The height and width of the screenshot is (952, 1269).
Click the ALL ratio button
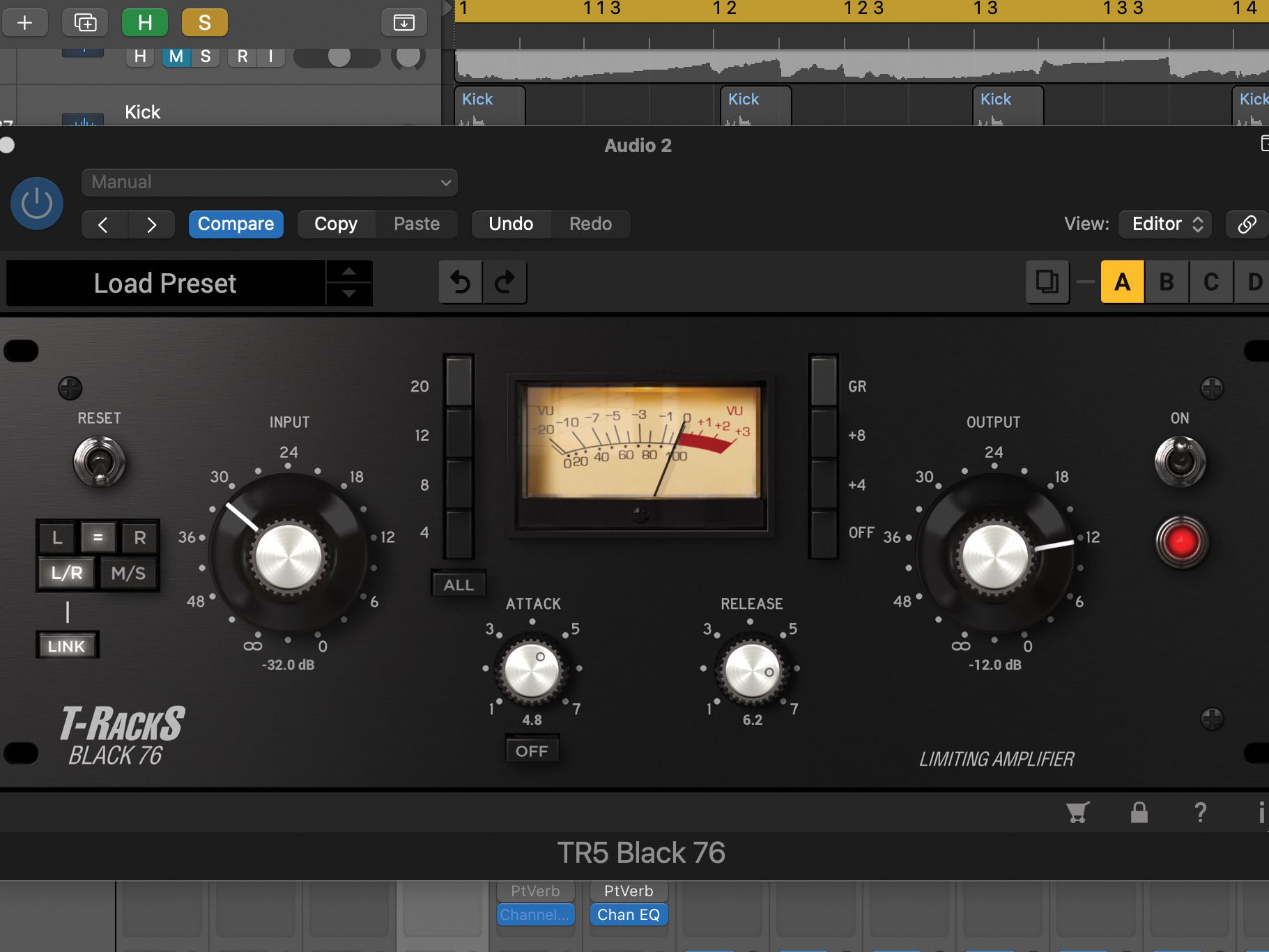[x=459, y=585]
